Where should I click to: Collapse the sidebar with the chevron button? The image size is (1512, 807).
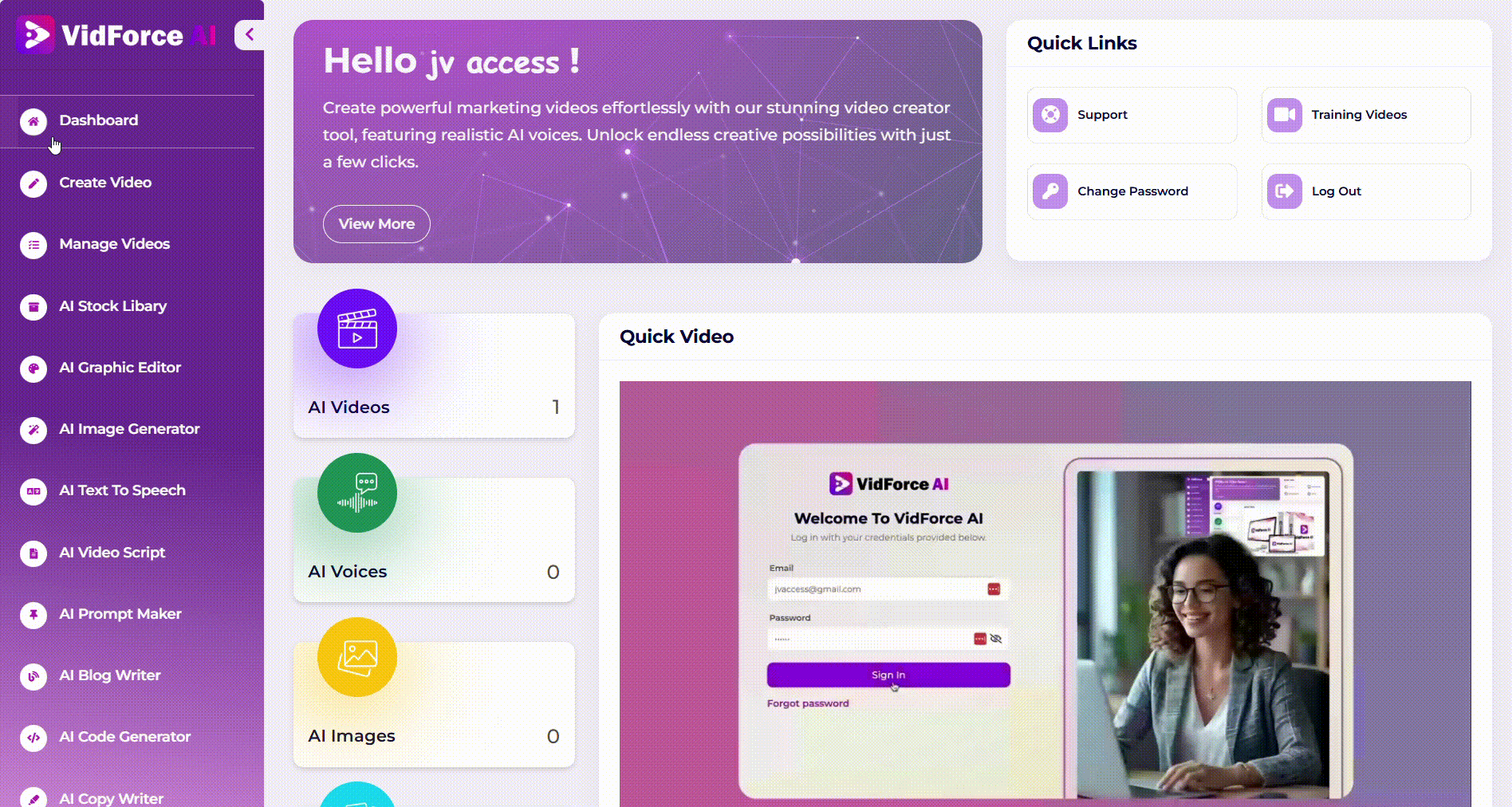click(x=250, y=34)
